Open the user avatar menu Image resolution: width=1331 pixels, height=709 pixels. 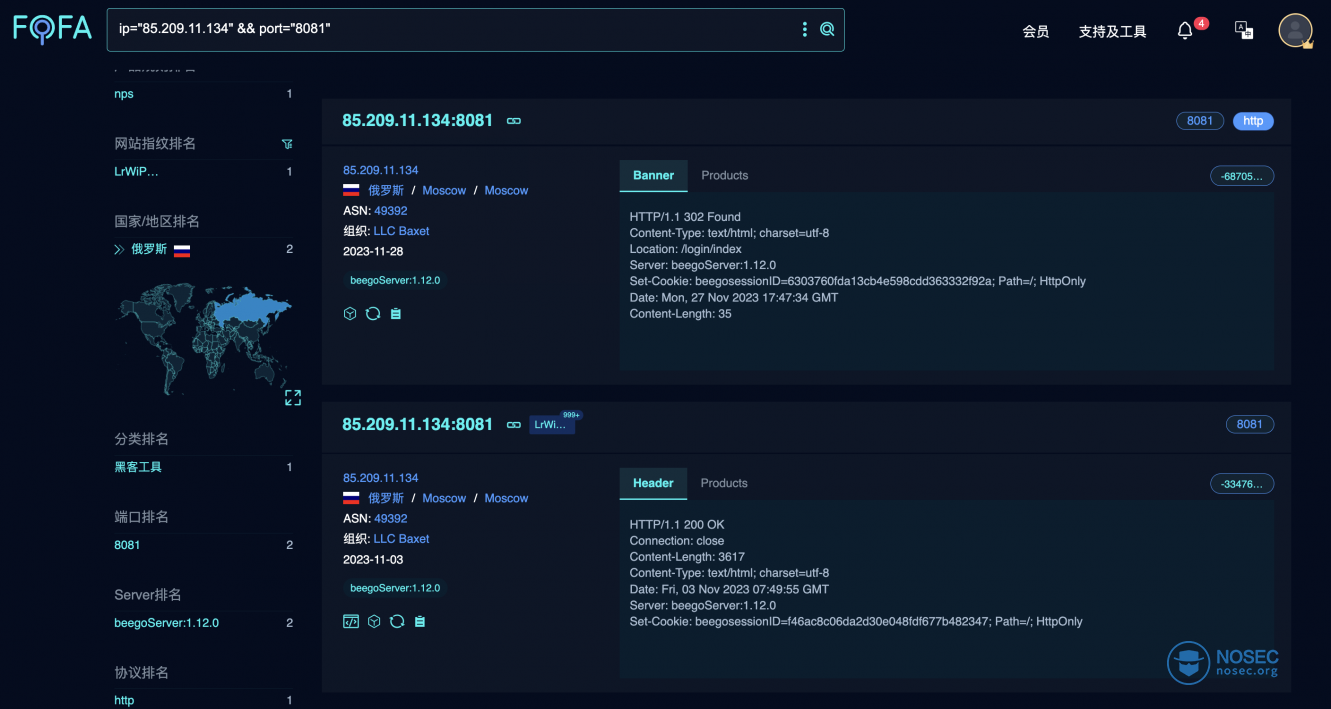(1295, 31)
